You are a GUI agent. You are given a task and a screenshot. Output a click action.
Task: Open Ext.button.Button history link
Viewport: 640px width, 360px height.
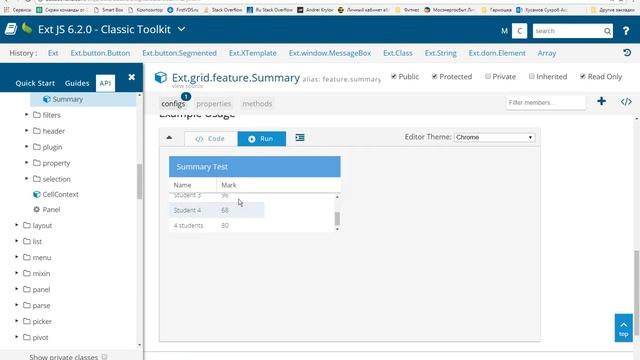click(100, 53)
